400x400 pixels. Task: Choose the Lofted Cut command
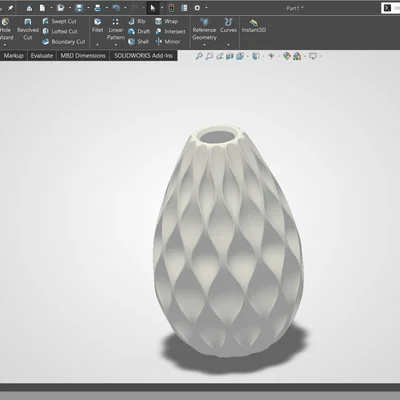(60, 31)
